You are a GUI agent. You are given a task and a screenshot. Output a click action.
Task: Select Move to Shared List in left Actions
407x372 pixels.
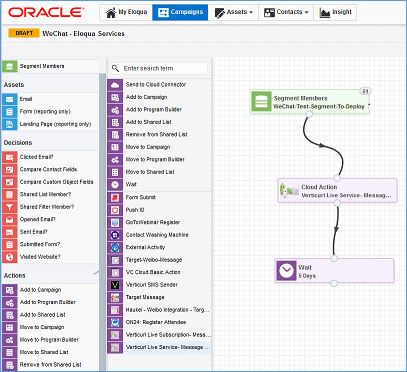point(50,352)
